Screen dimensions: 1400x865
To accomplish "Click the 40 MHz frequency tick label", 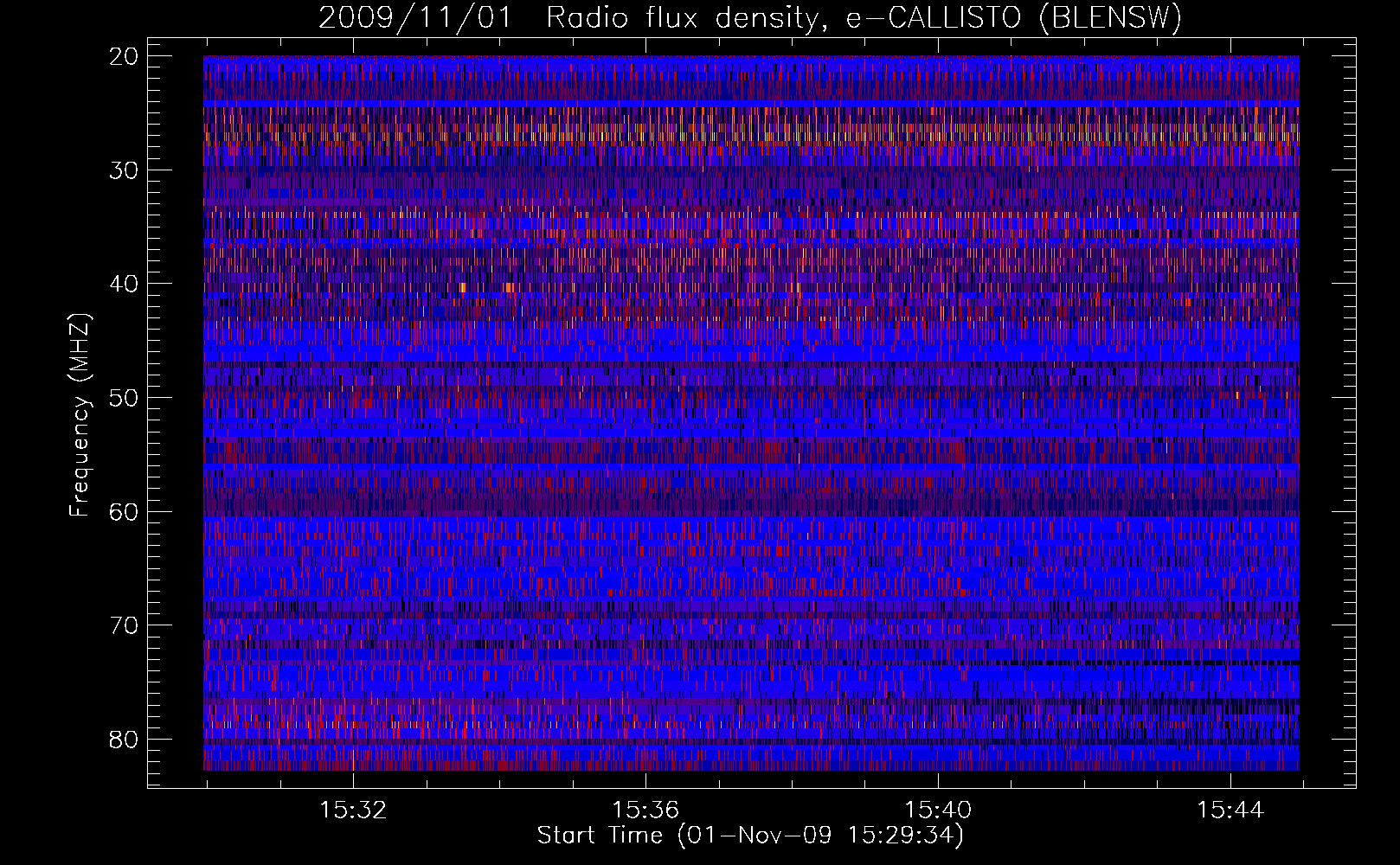I will point(125,284).
